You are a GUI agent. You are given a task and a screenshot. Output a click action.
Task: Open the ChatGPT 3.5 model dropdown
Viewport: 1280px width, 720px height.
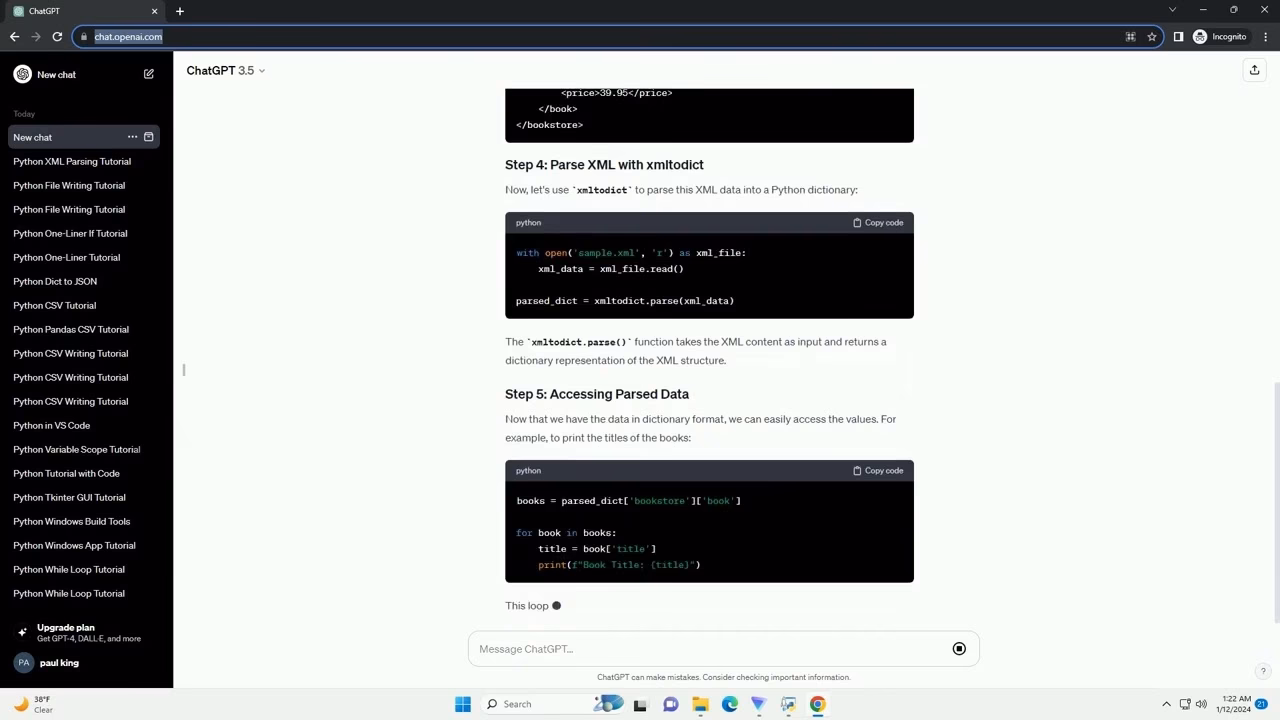[225, 70]
